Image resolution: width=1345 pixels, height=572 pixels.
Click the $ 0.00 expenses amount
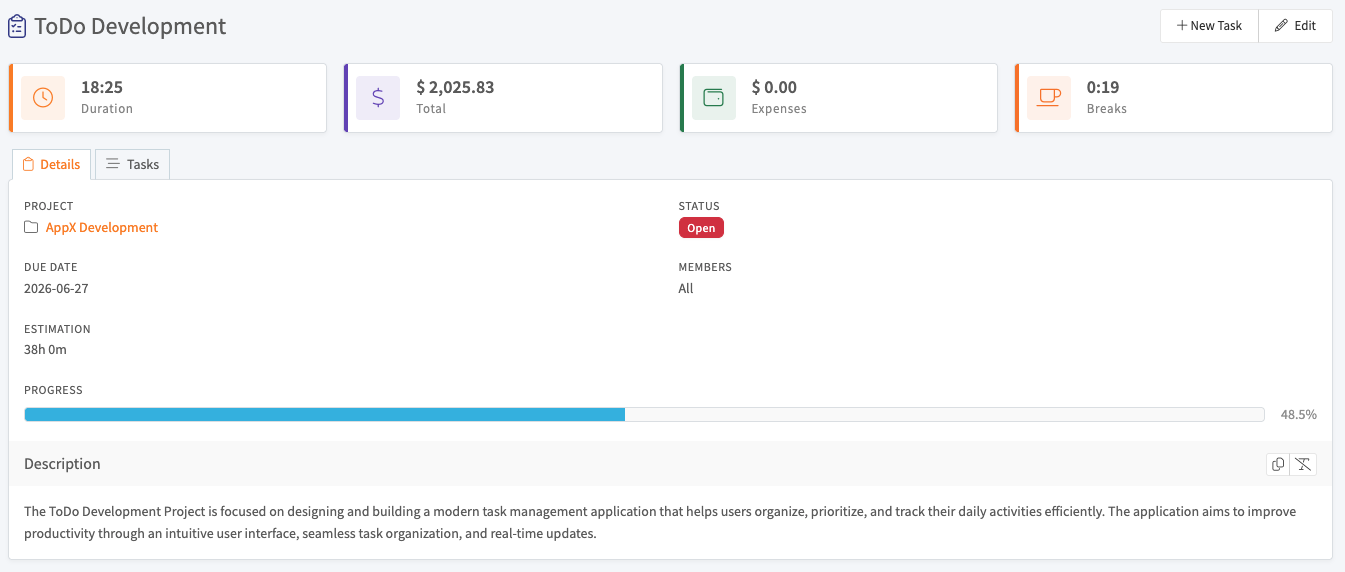[x=774, y=88]
